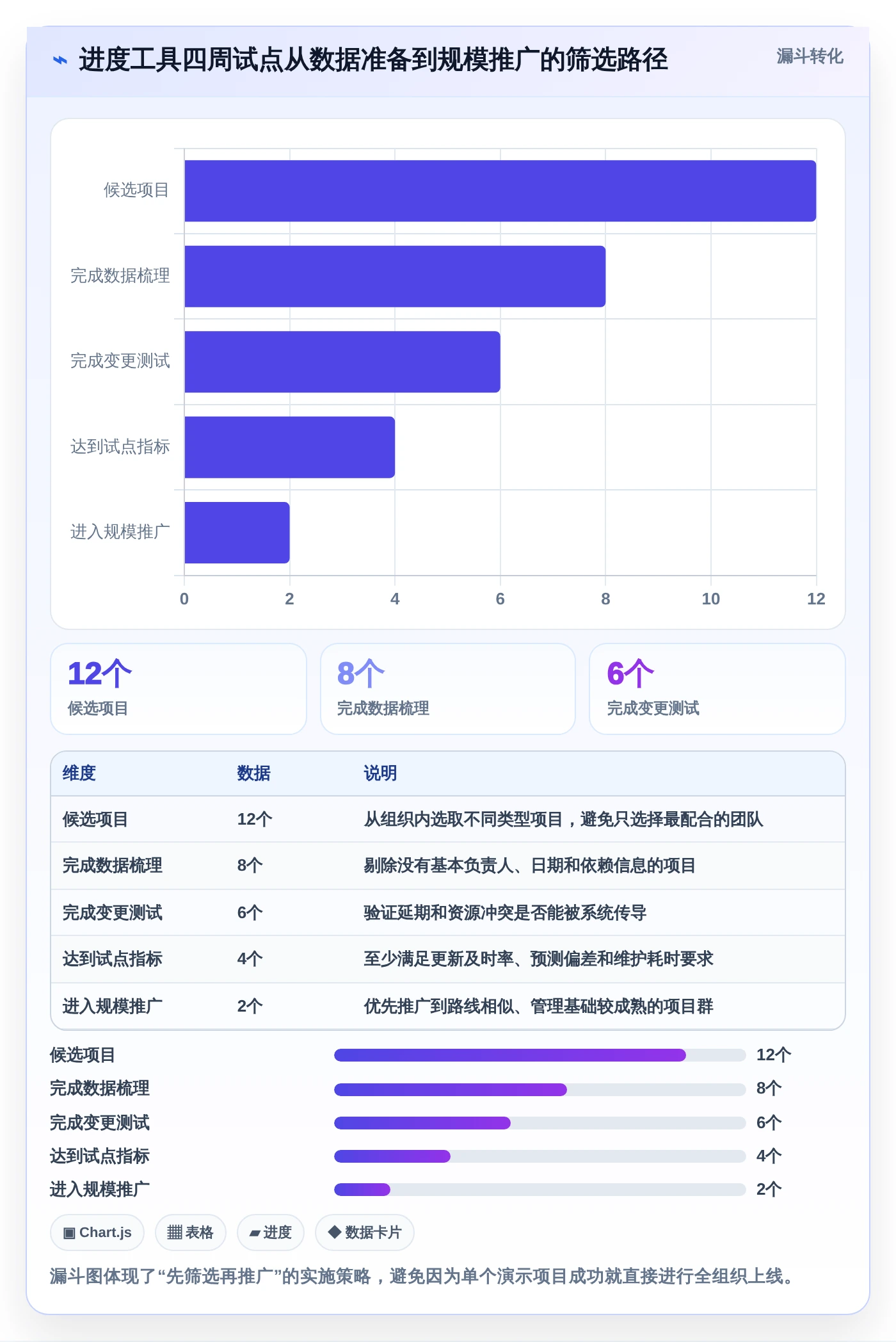896x1342 pixels.
Task: Click the 完成变更测试 6个 progress bar
Action: pyautogui.click(x=540, y=1122)
